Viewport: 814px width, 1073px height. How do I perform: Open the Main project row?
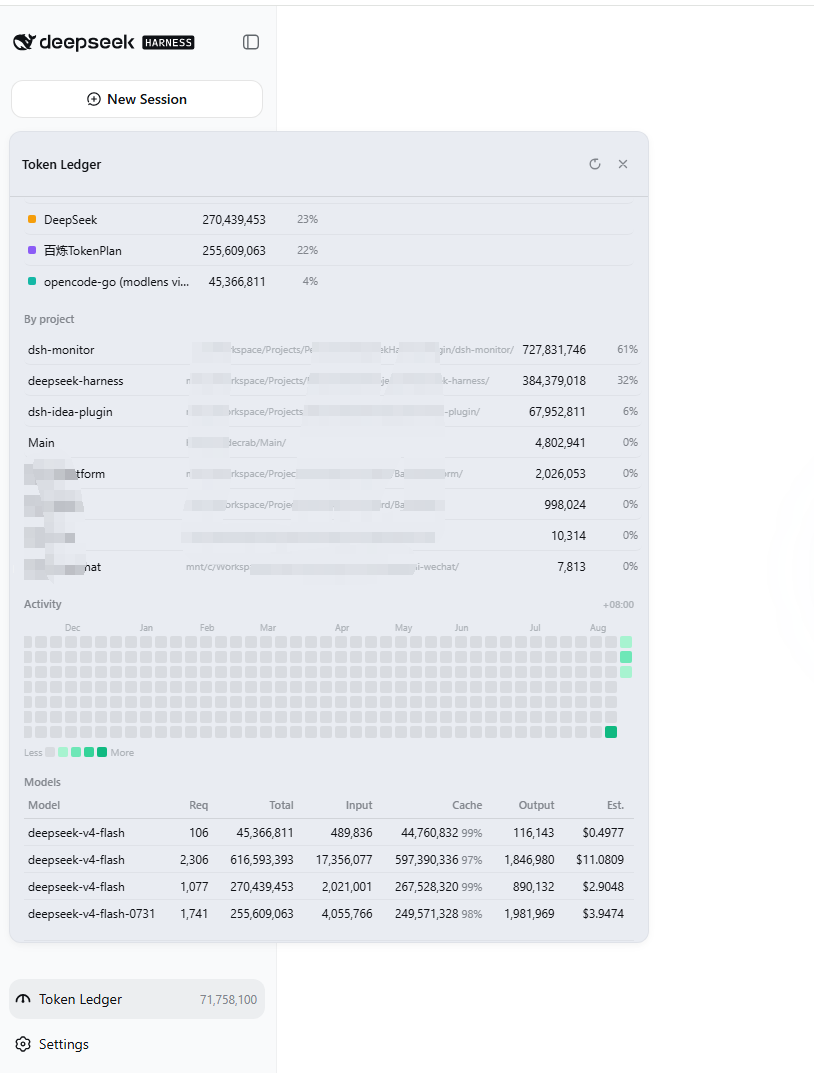point(332,443)
